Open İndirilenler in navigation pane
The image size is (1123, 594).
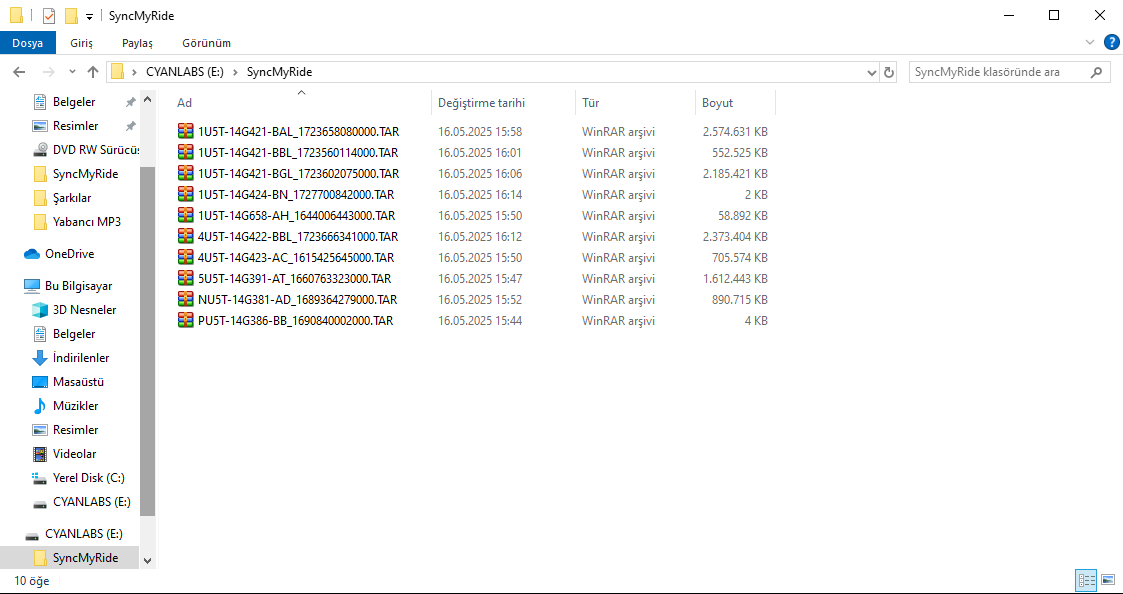(81, 358)
